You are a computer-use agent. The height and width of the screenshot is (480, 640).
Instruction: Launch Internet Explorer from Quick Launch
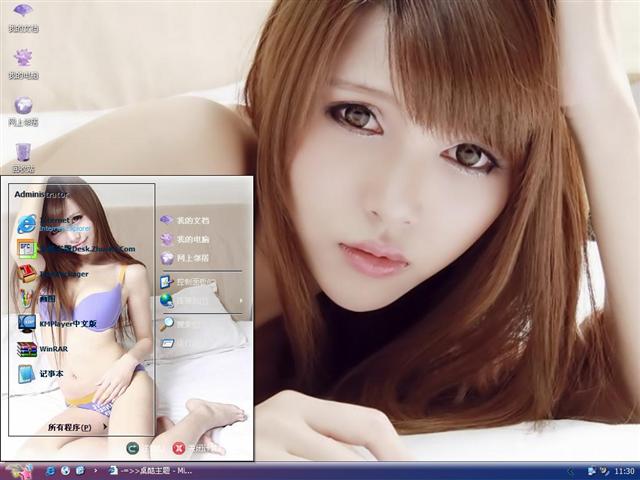(50, 471)
